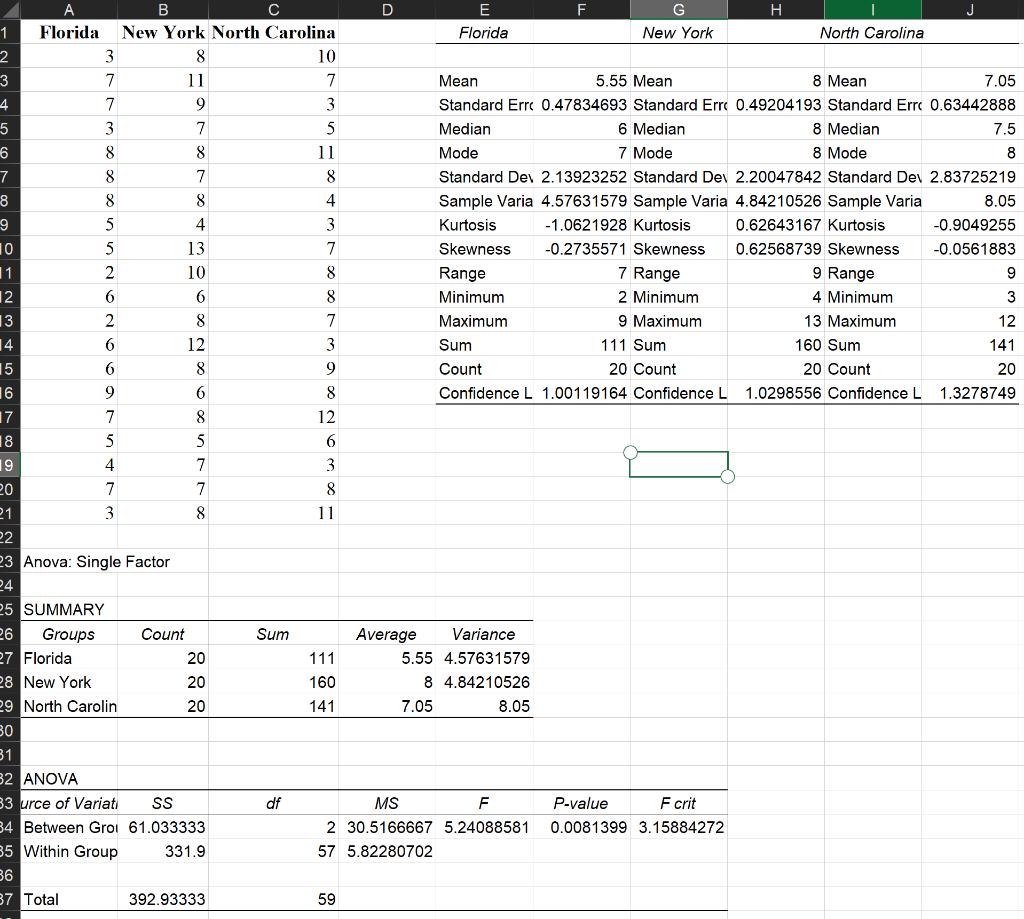The image size is (1024, 919).
Task: Click Florida standard deviation 2.13923252
Action: coord(584,177)
